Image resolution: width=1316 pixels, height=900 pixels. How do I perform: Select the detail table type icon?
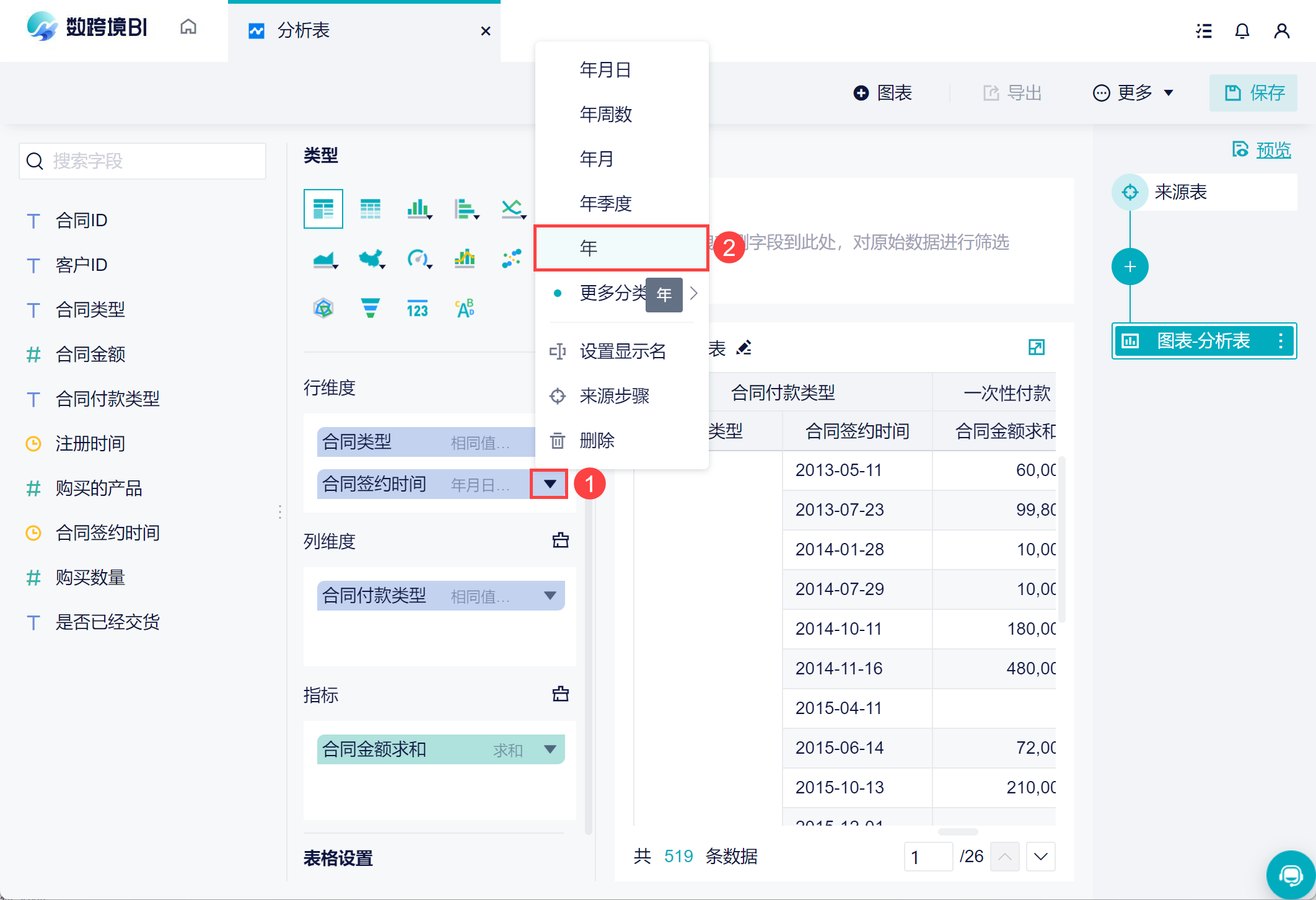[x=371, y=209]
